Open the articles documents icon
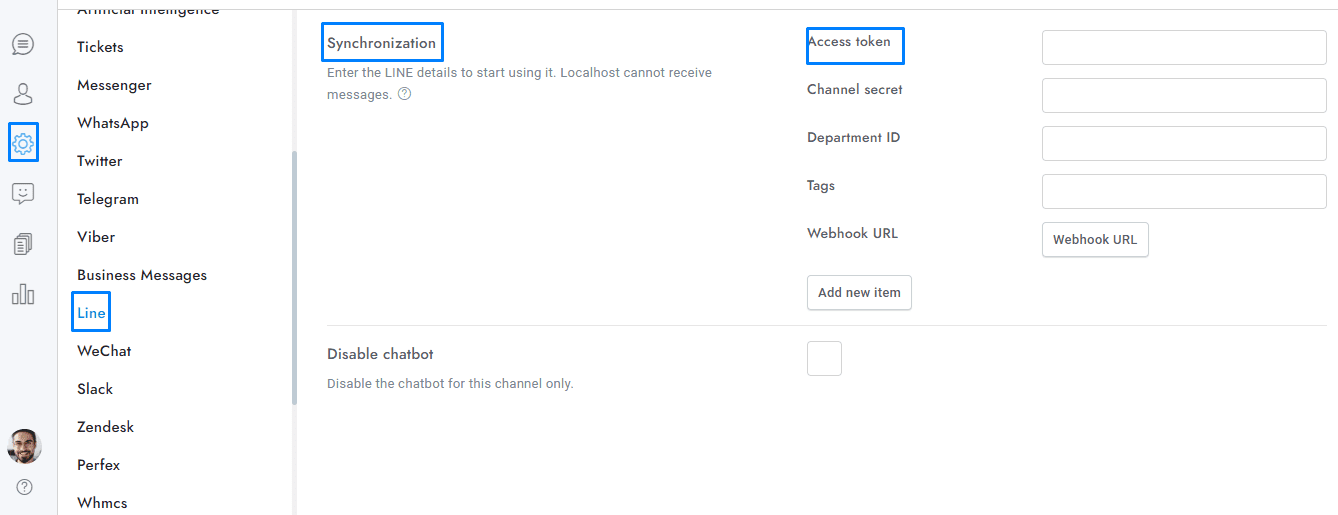Screen dimensions: 1338x515 coord(22,244)
